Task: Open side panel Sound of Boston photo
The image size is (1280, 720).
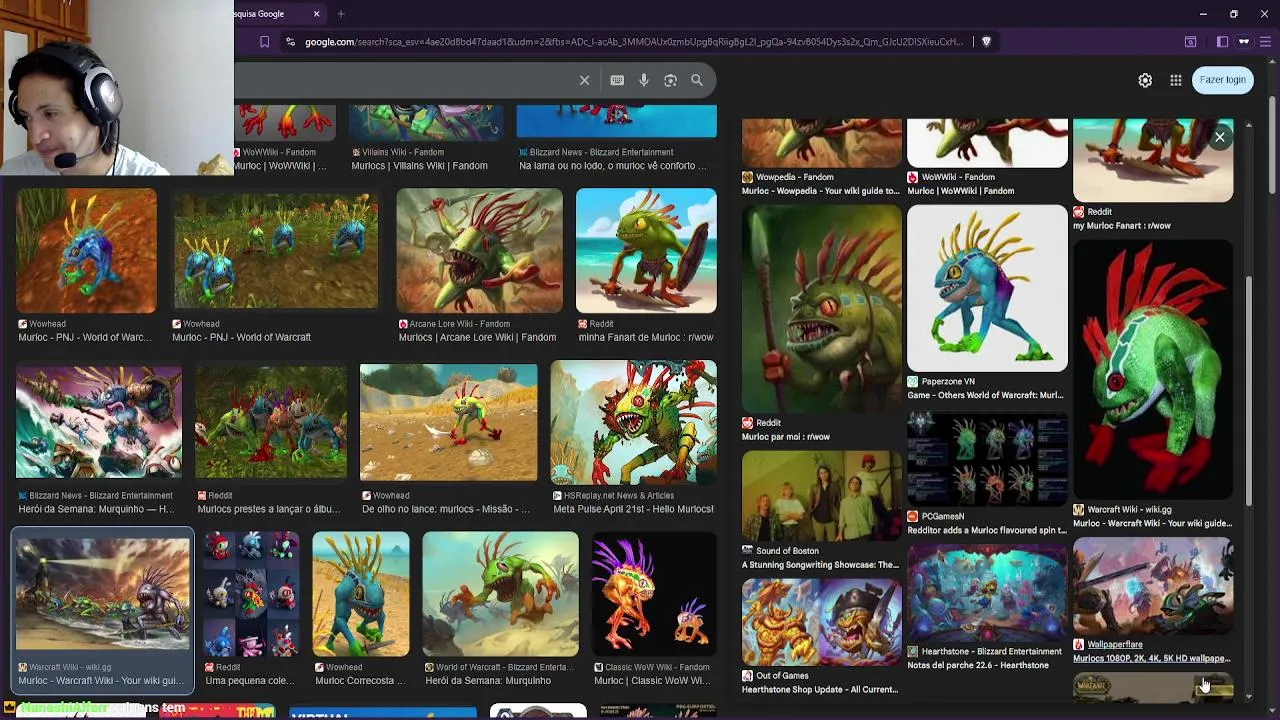Action: [x=821, y=496]
